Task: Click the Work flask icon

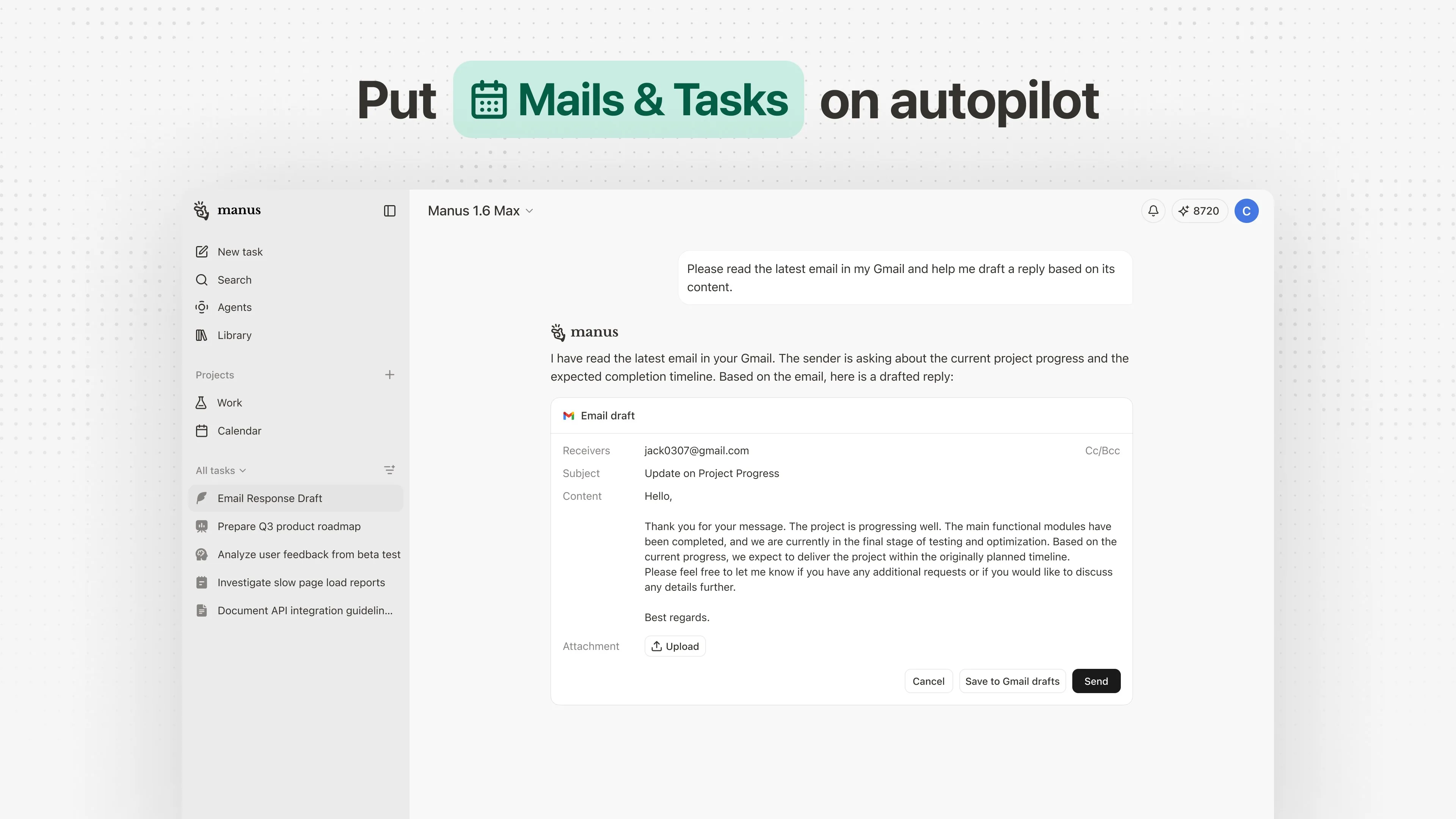Action: click(x=201, y=402)
